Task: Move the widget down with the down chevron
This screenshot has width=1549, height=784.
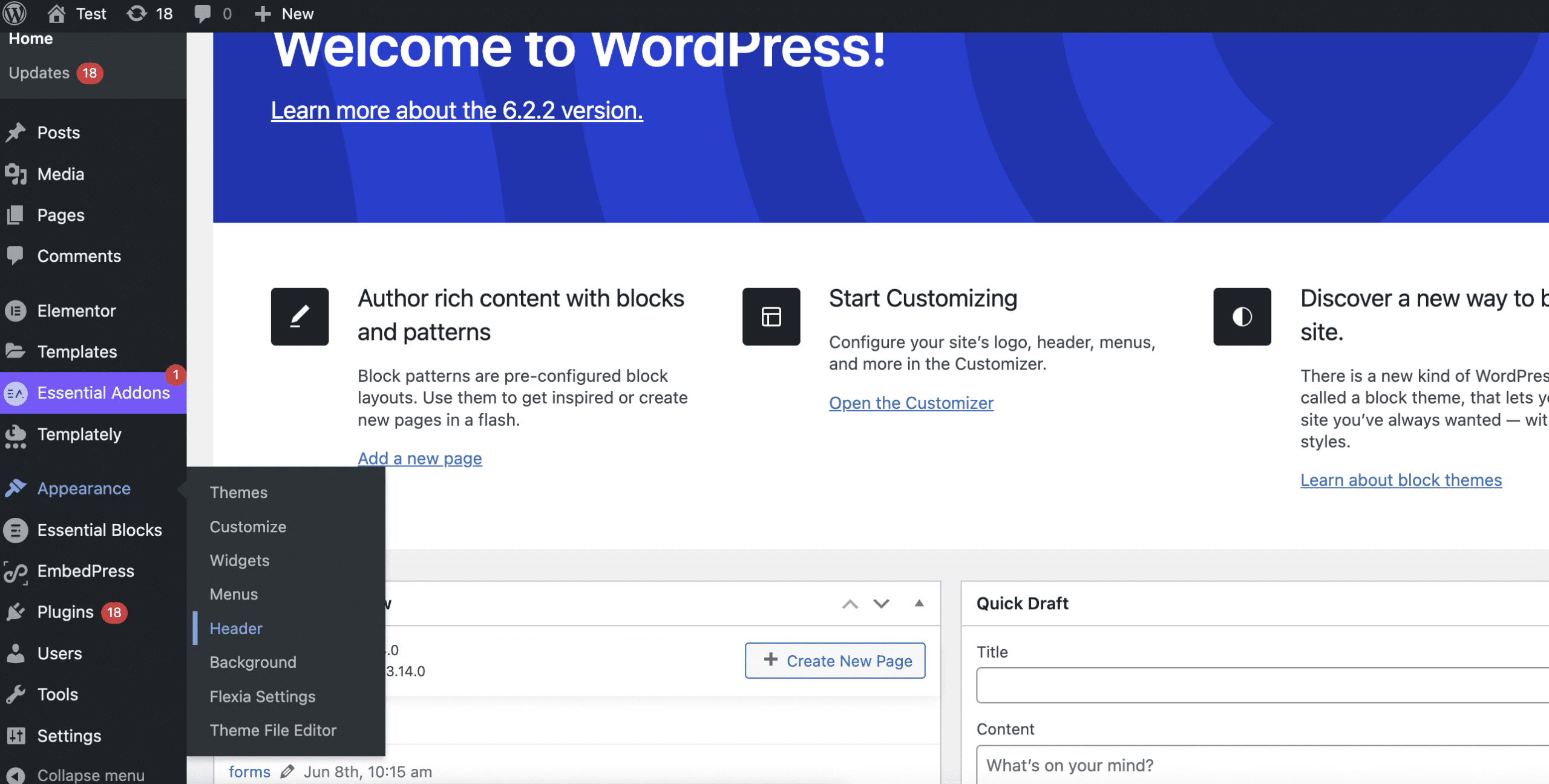Action: tap(881, 604)
